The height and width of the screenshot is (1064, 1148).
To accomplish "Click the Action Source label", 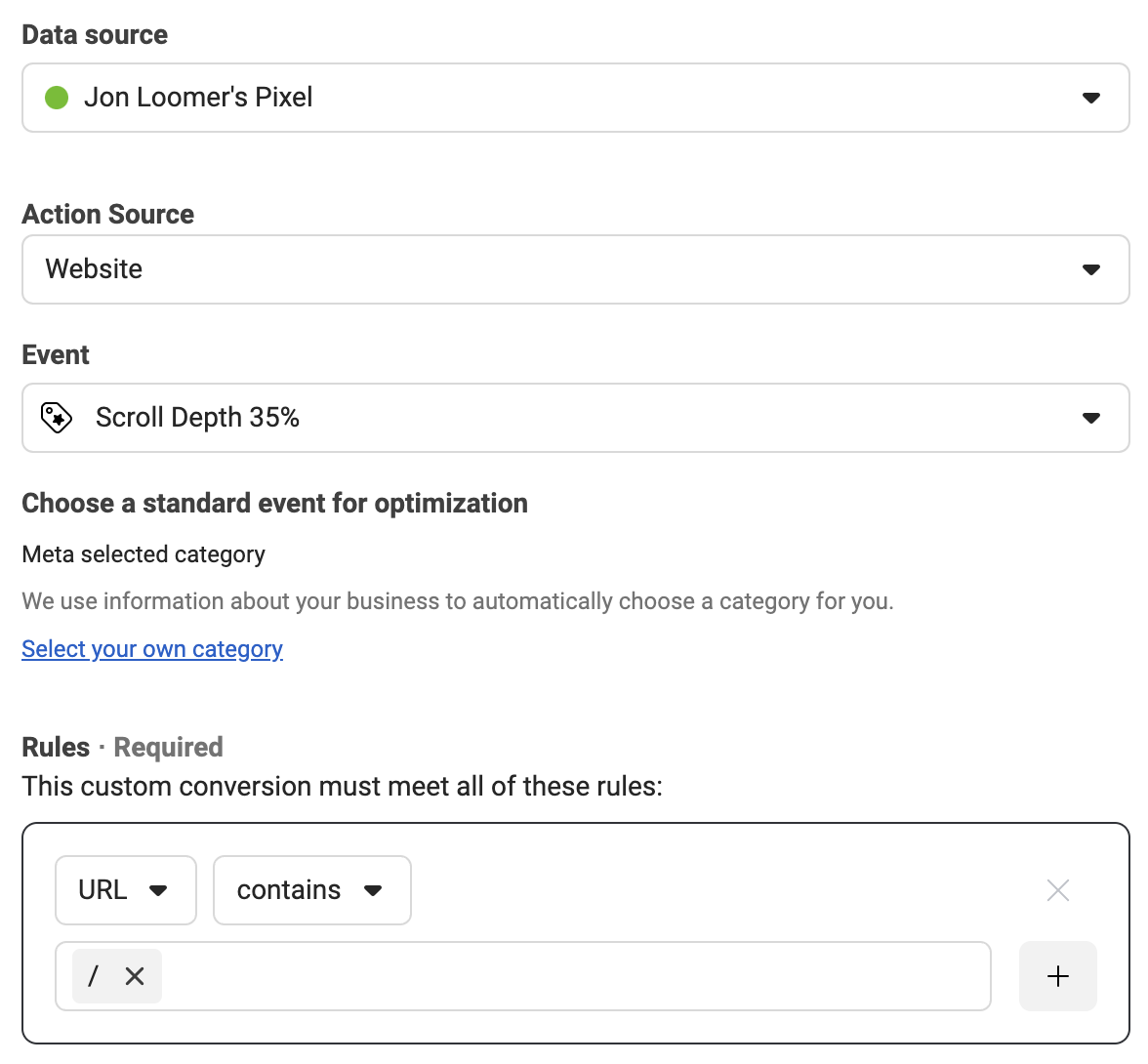I will click(x=107, y=215).
